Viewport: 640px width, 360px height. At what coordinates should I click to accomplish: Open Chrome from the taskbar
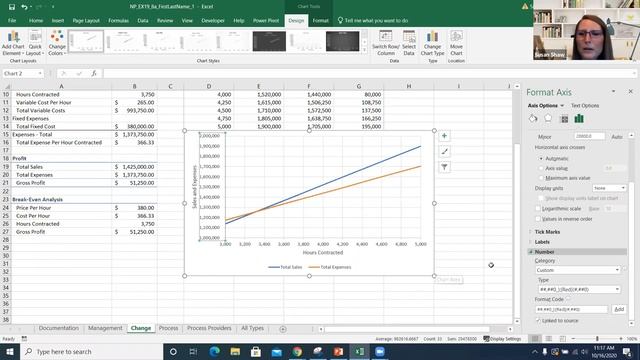(x=297, y=351)
